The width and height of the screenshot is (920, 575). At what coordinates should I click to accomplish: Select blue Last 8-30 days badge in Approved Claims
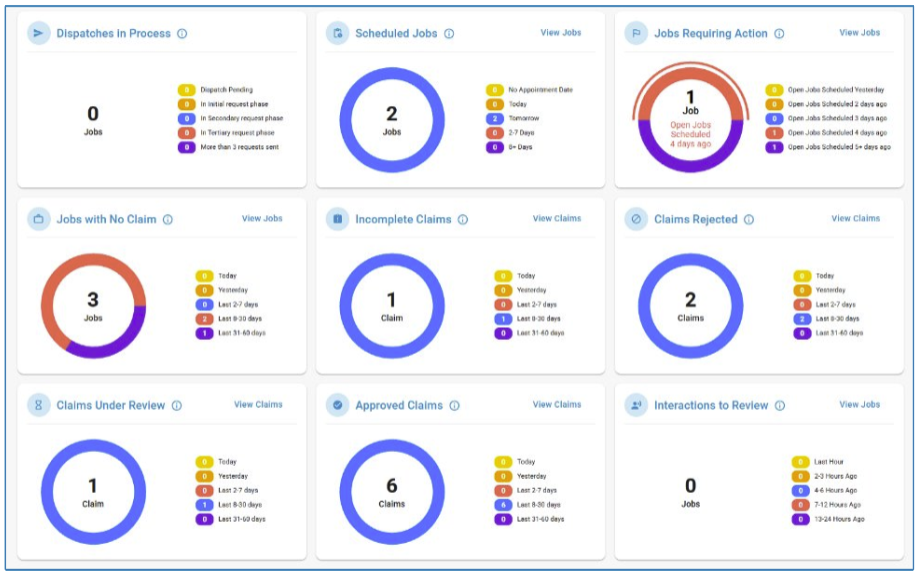coord(503,505)
